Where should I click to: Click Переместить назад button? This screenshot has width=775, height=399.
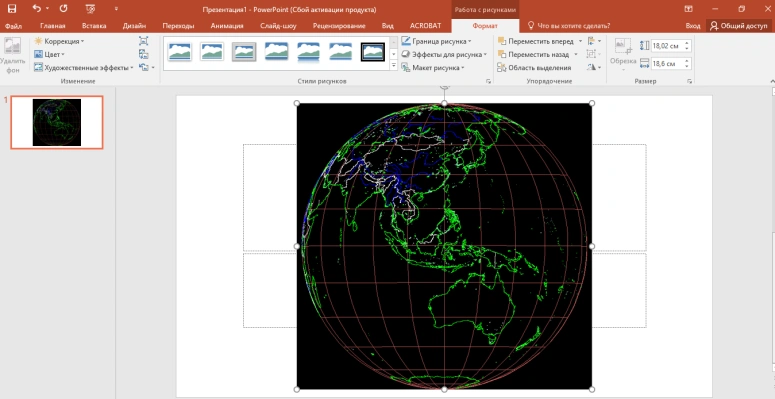click(x=533, y=54)
